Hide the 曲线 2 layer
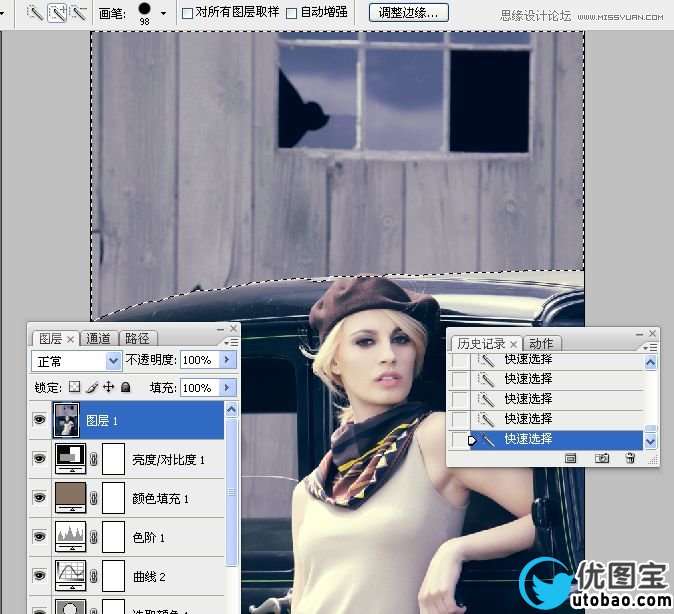 point(40,575)
